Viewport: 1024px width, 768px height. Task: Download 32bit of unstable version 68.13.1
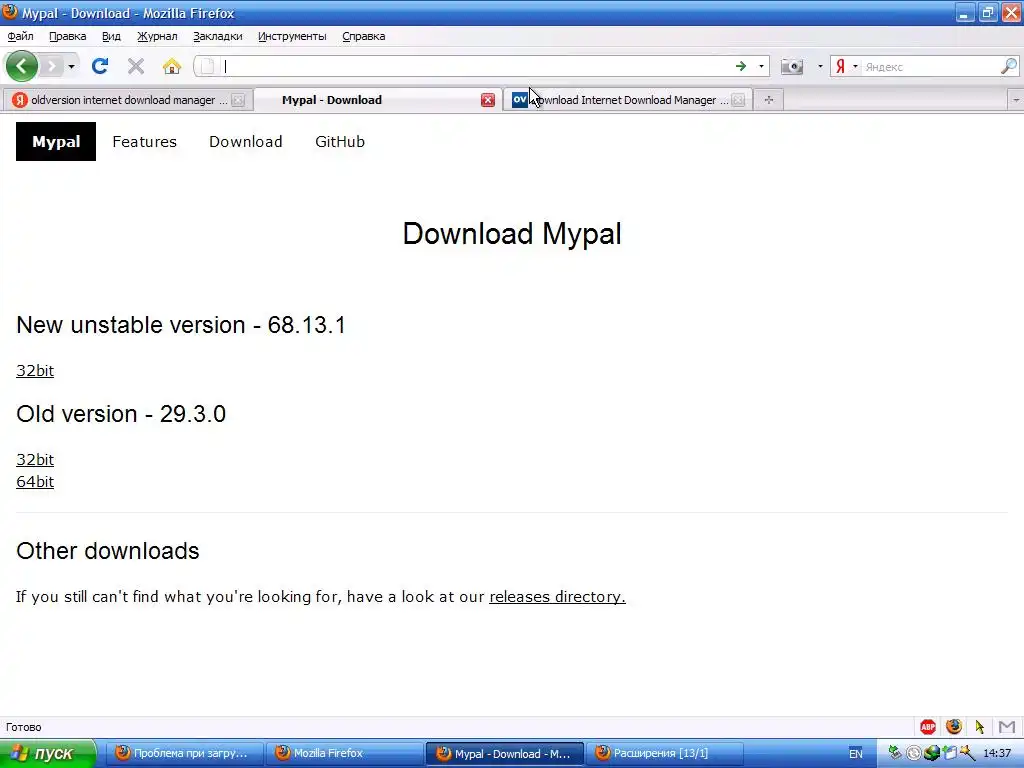35,370
